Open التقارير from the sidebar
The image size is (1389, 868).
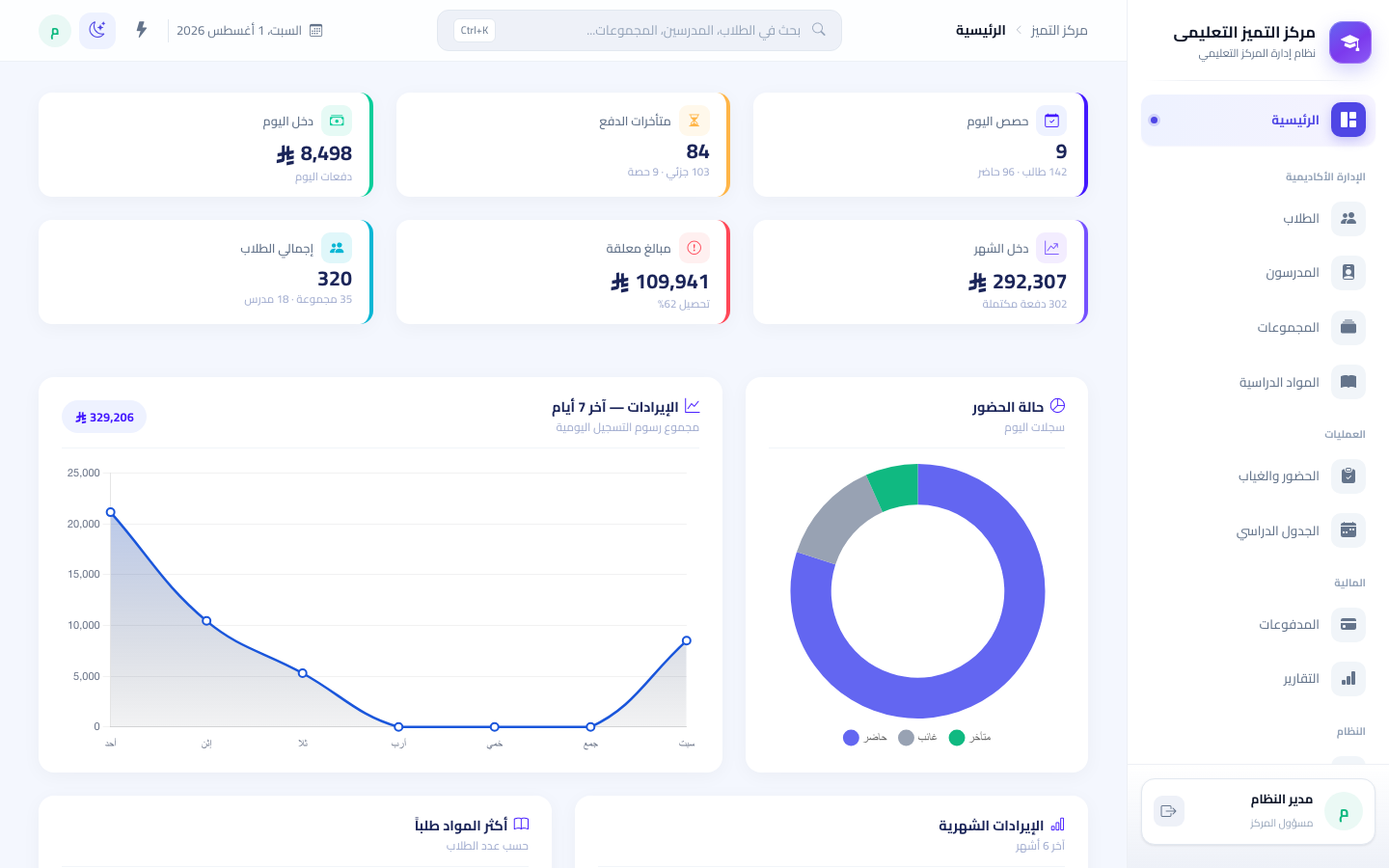click(1258, 678)
